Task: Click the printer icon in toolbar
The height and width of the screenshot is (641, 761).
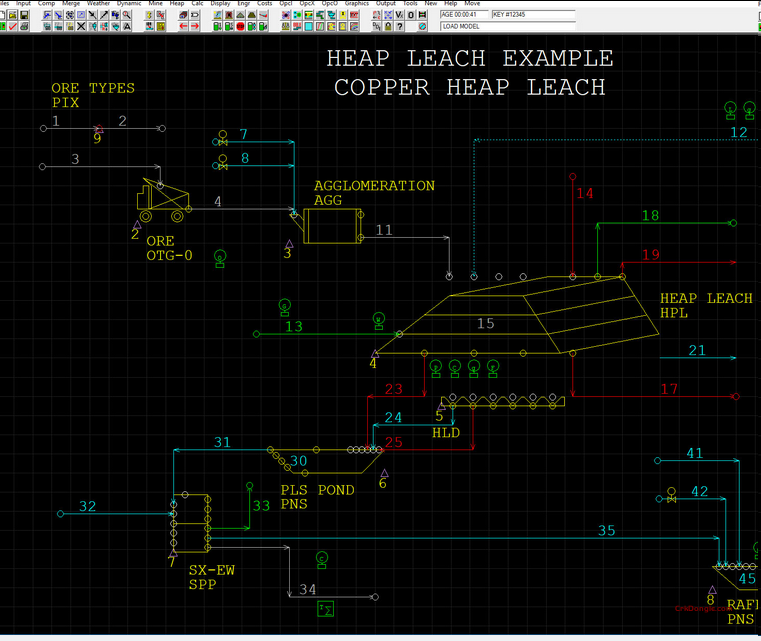Action: (24, 27)
